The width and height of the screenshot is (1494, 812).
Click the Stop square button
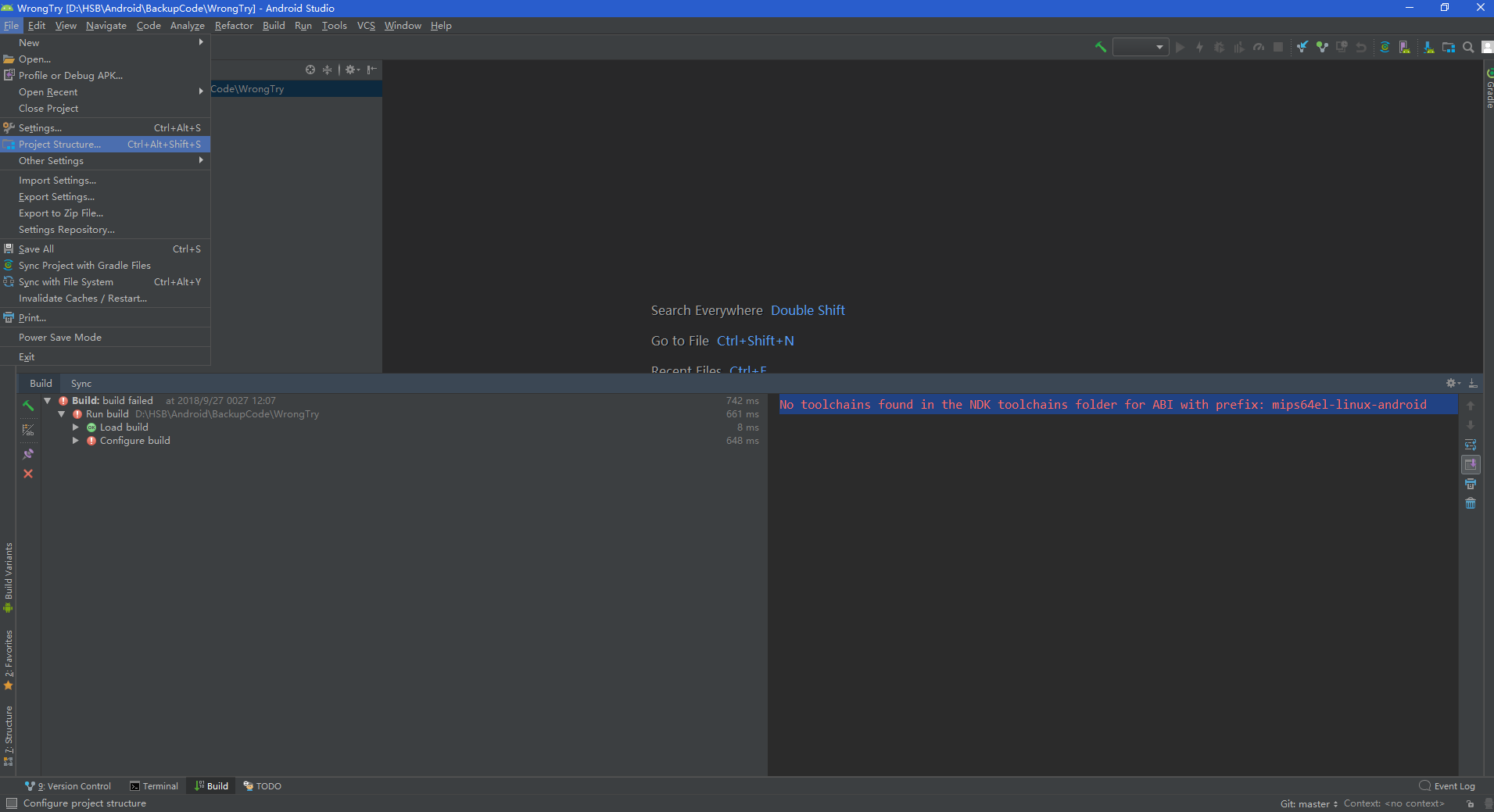point(1278,47)
